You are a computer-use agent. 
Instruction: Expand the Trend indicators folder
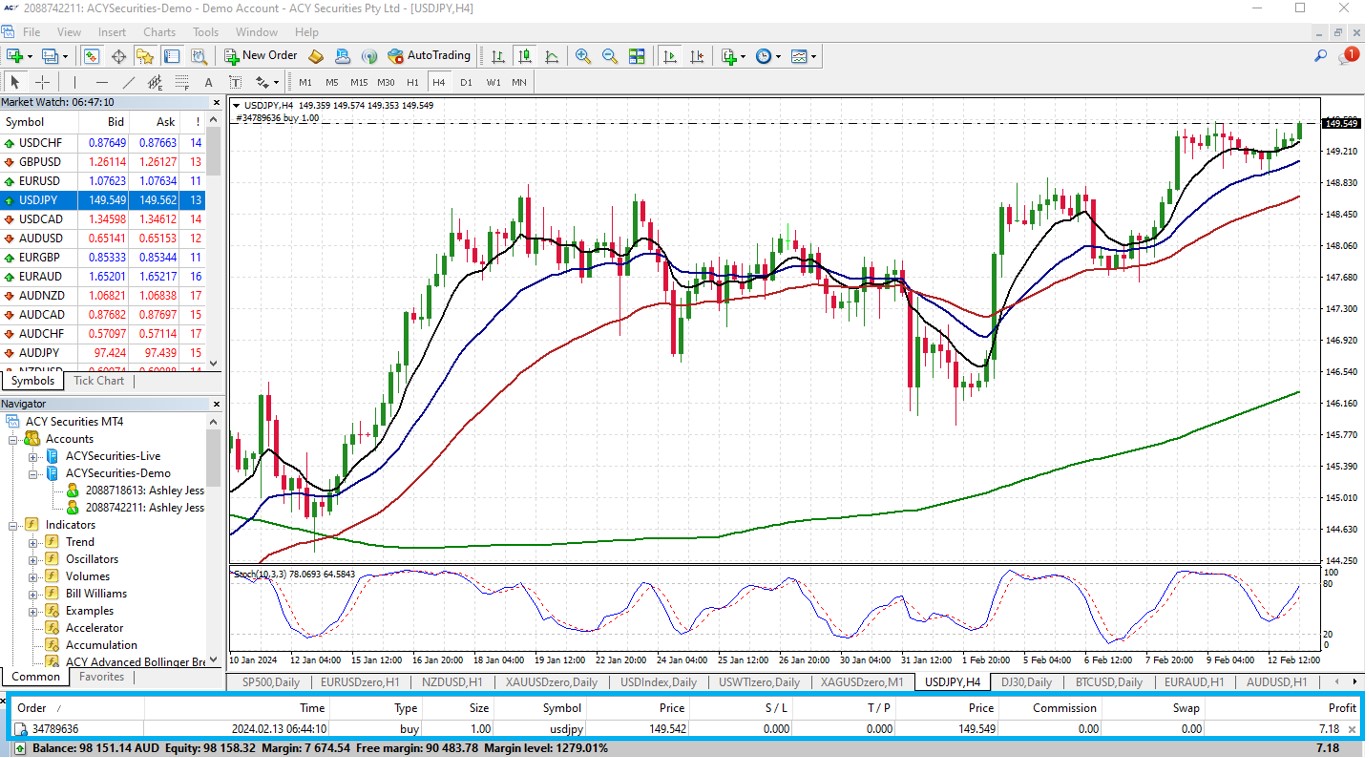[33, 542]
